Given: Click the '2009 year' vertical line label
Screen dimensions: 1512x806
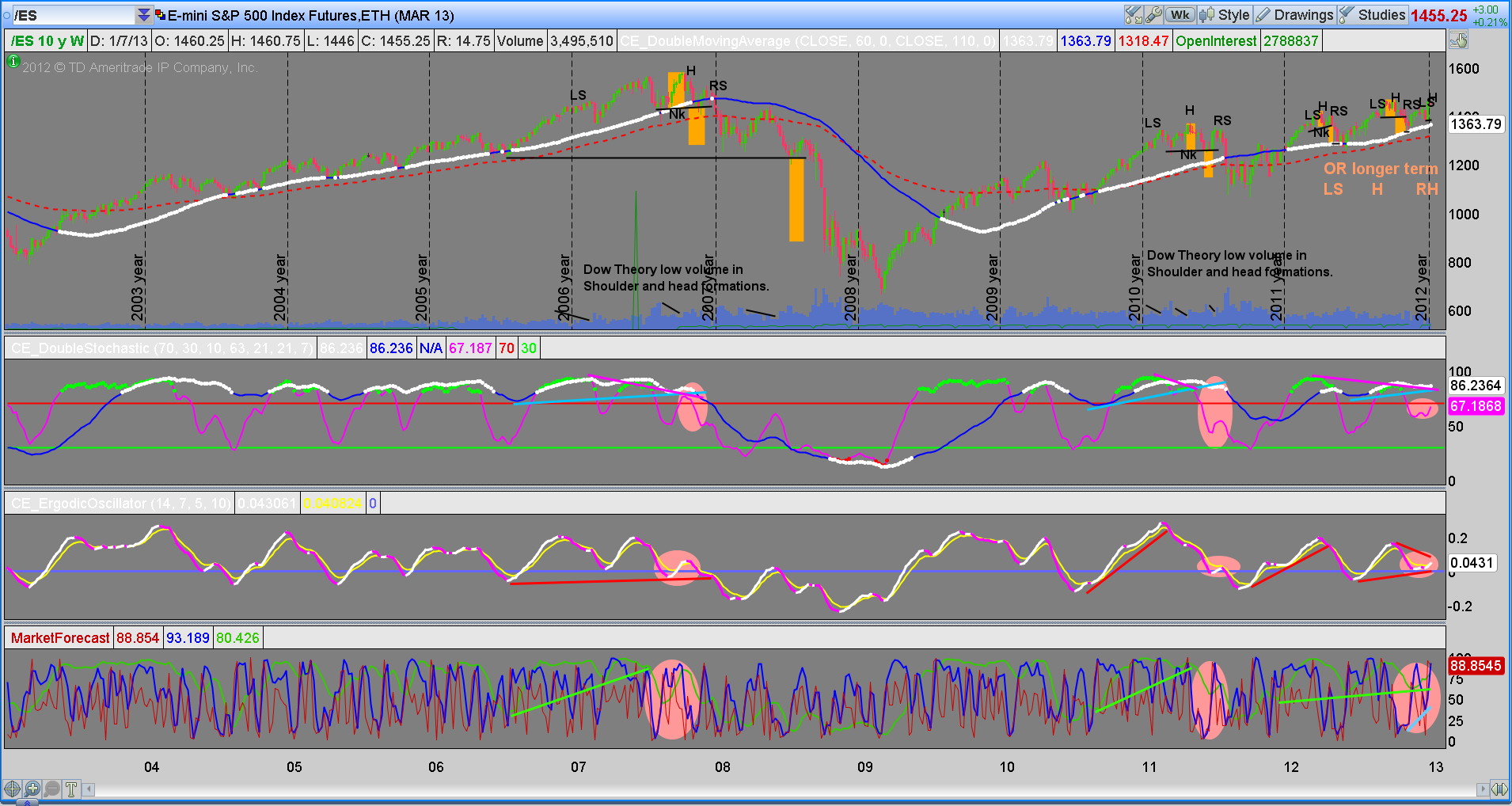Looking at the screenshot, I should (993, 287).
